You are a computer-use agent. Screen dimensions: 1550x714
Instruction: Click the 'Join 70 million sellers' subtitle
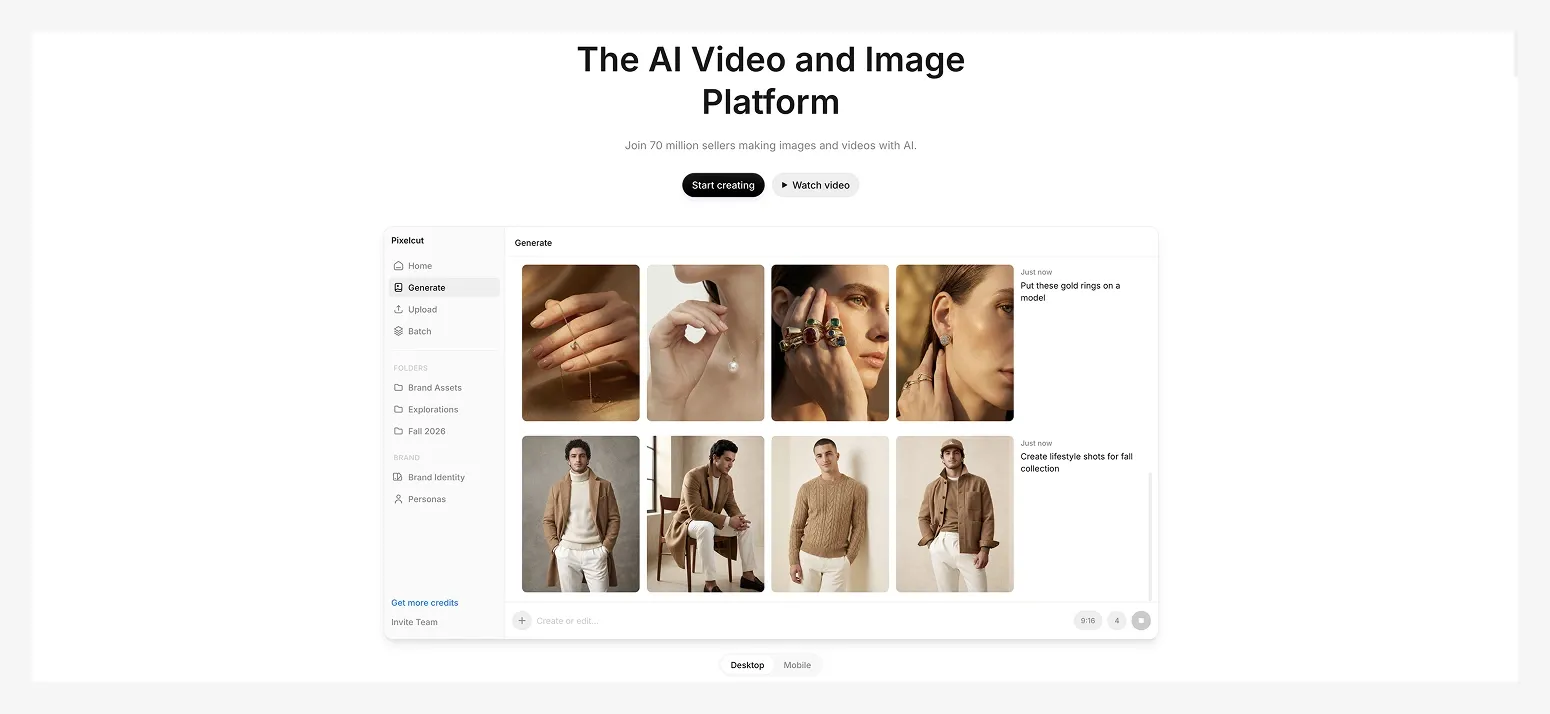pyautogui.click(x=771, y=146)
